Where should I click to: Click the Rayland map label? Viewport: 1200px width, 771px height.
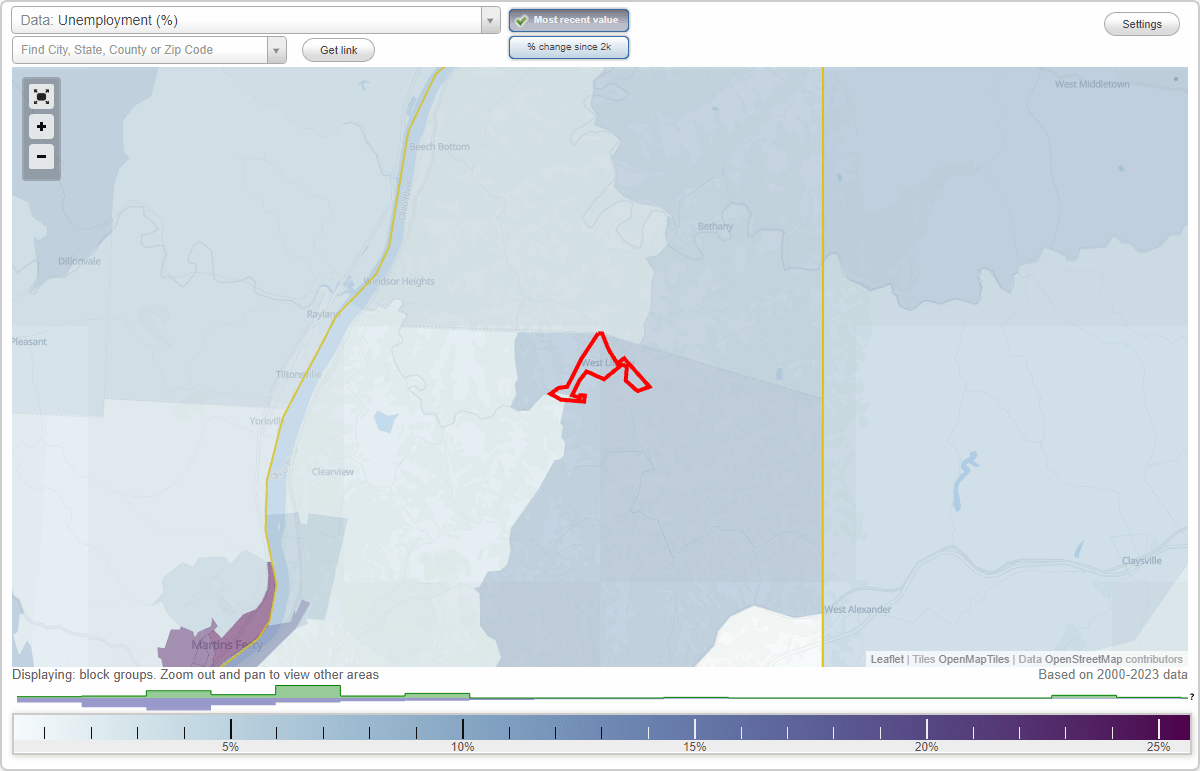pos(323,314)
